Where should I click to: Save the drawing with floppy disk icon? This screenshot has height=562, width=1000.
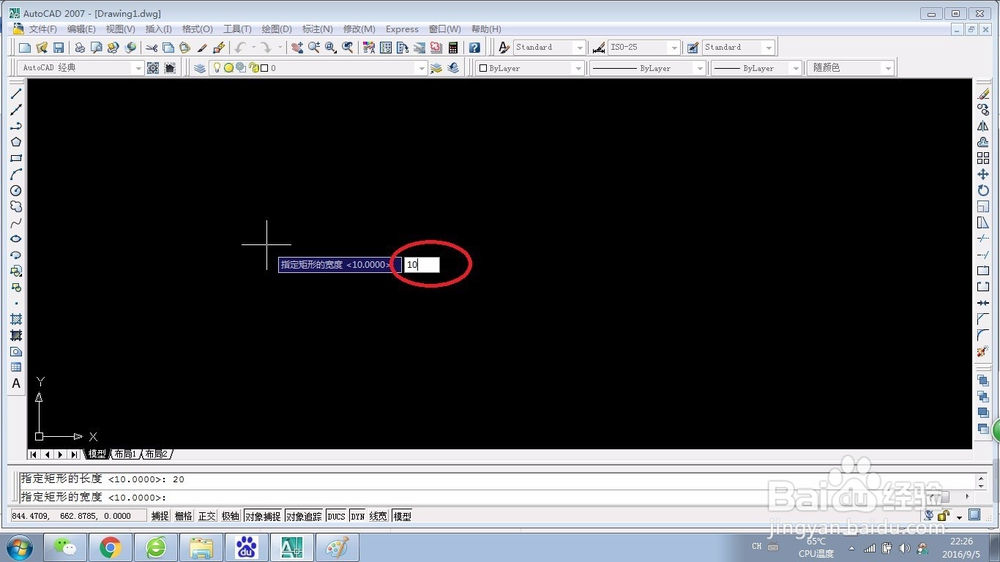point(59,47)
